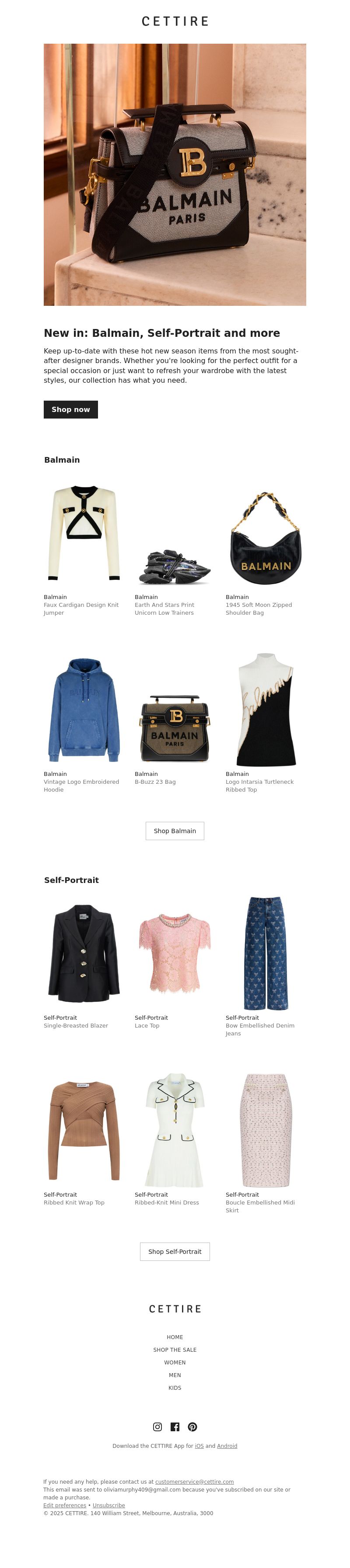The height and width of the screenshot is (1568, 350).
Task: Click the CETTIRE logo at the top
Action: [x=175, y=21]
